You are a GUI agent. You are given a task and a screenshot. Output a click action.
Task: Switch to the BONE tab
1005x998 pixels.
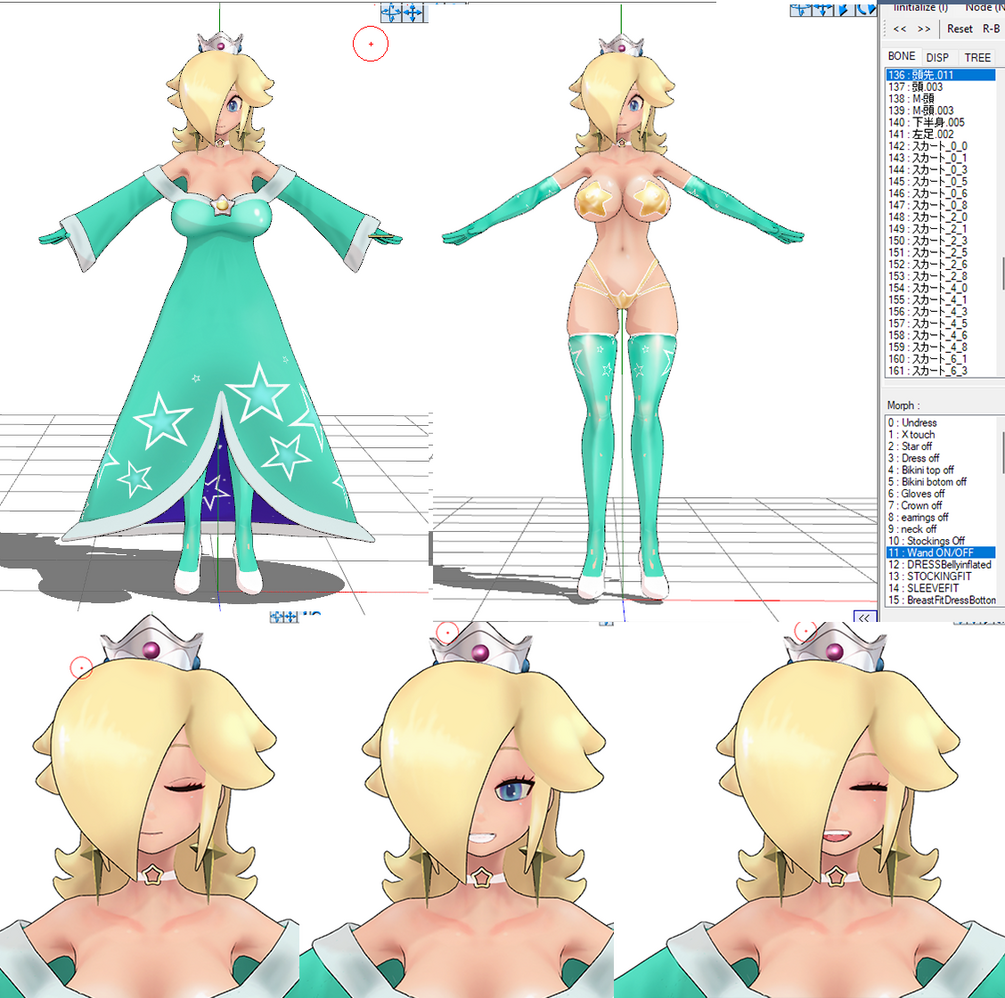pyautogui.click(x=901, y=56)
